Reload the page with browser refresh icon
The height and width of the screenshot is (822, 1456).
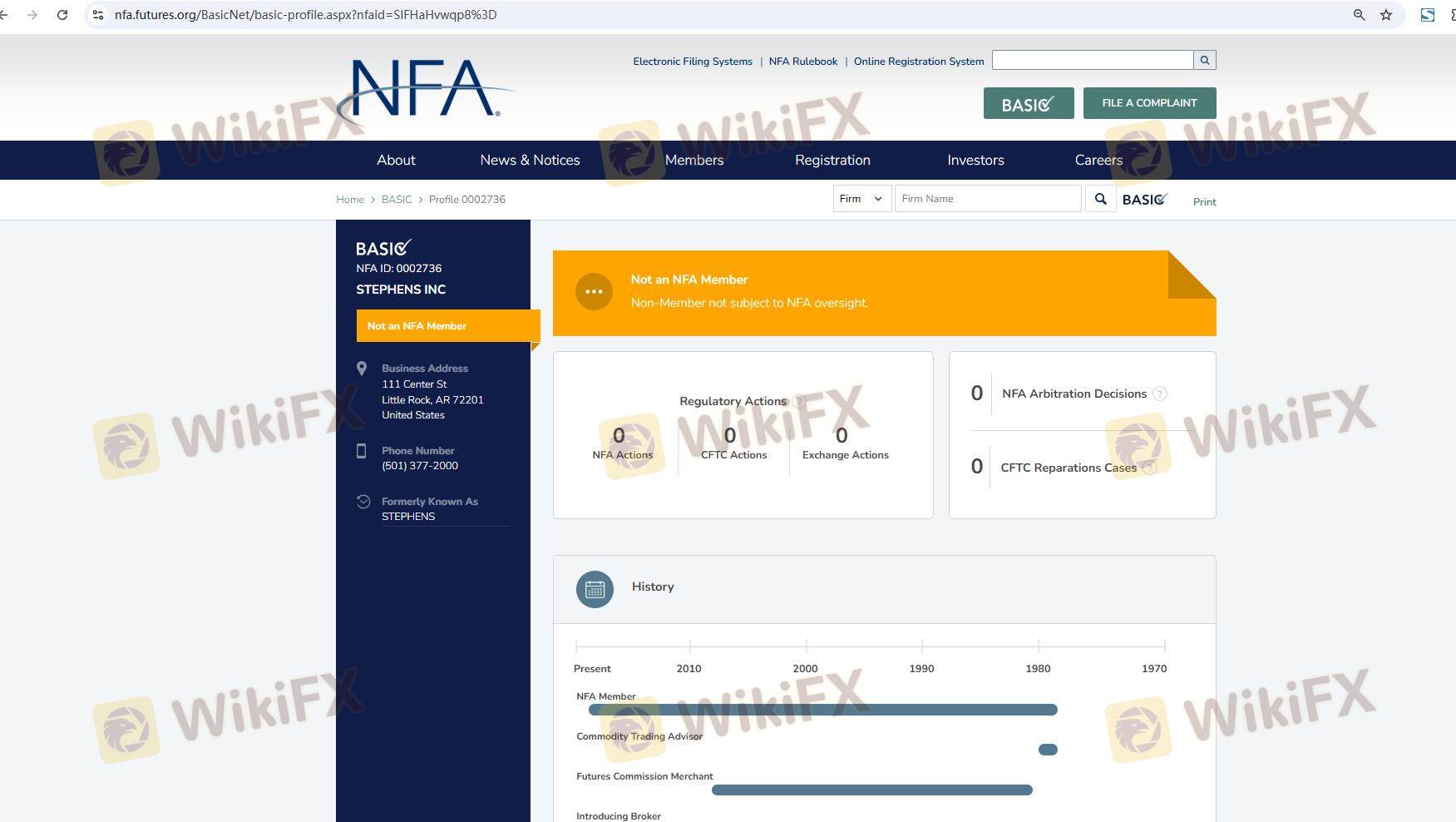point(62,15)
